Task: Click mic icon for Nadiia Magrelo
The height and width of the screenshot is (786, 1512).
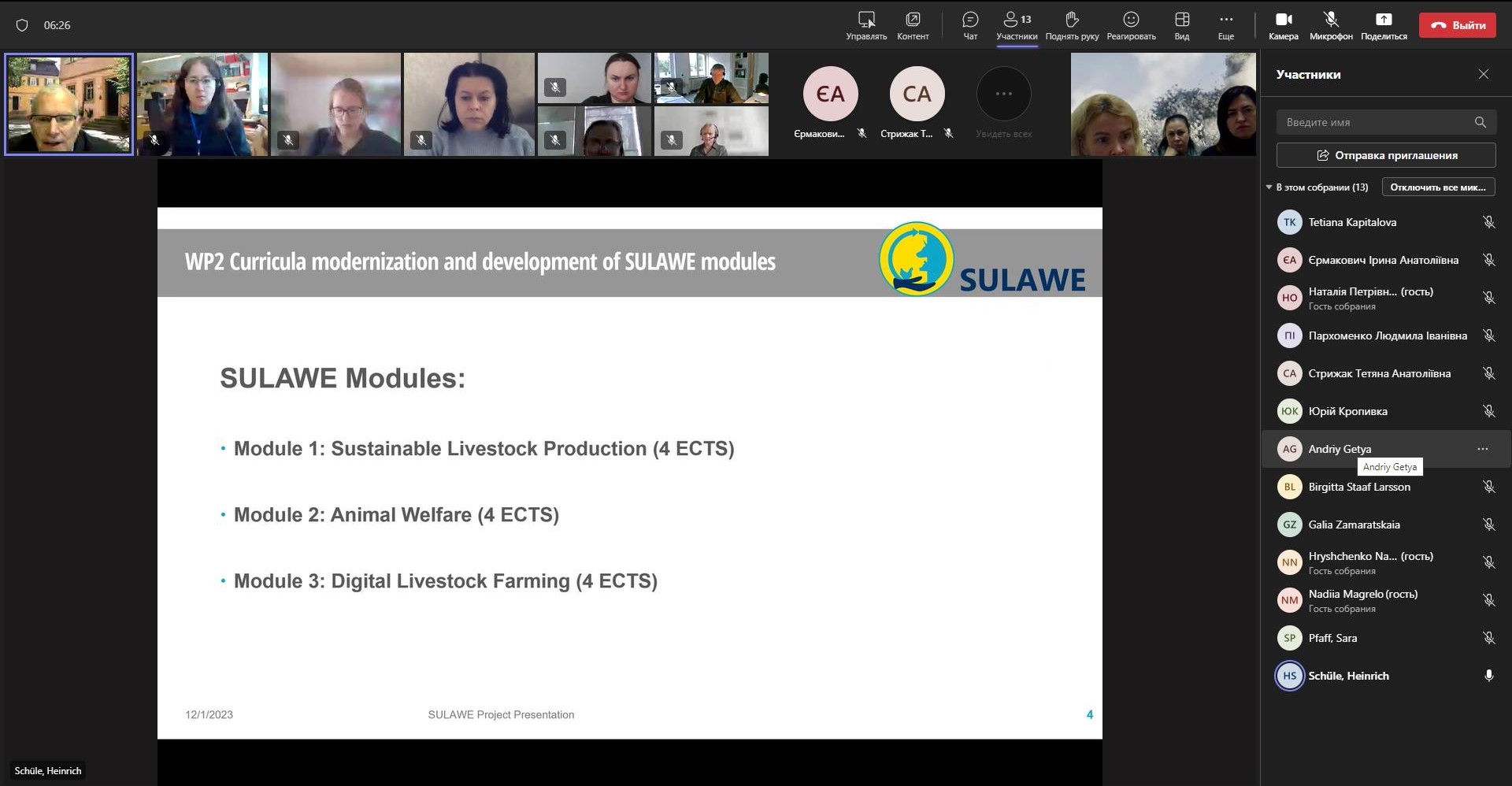Action: click(1488, 600)
